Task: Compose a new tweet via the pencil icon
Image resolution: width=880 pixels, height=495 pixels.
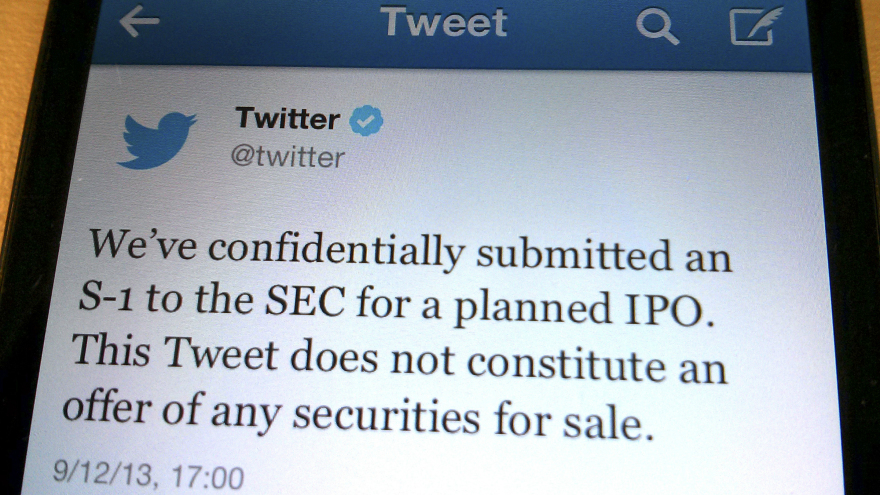Action: coord(755,26)
